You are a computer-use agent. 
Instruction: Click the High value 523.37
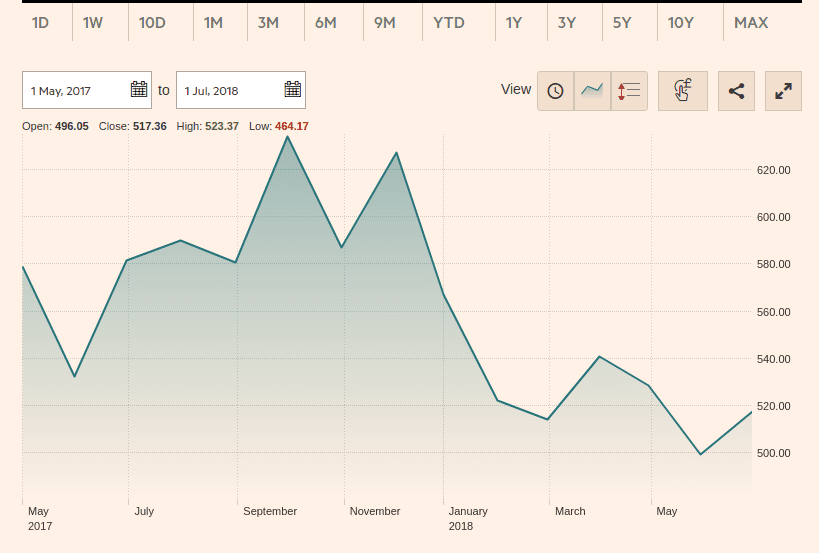[222, 126]
